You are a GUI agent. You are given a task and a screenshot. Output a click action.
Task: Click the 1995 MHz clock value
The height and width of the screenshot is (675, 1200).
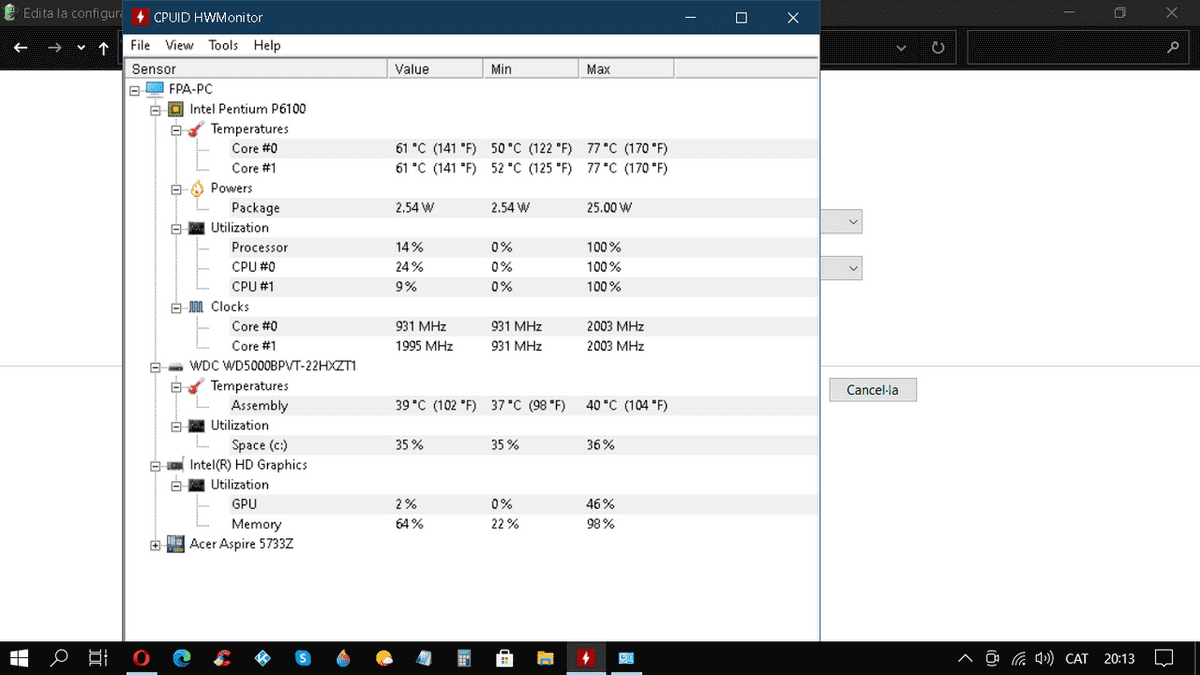pos(424,346)
